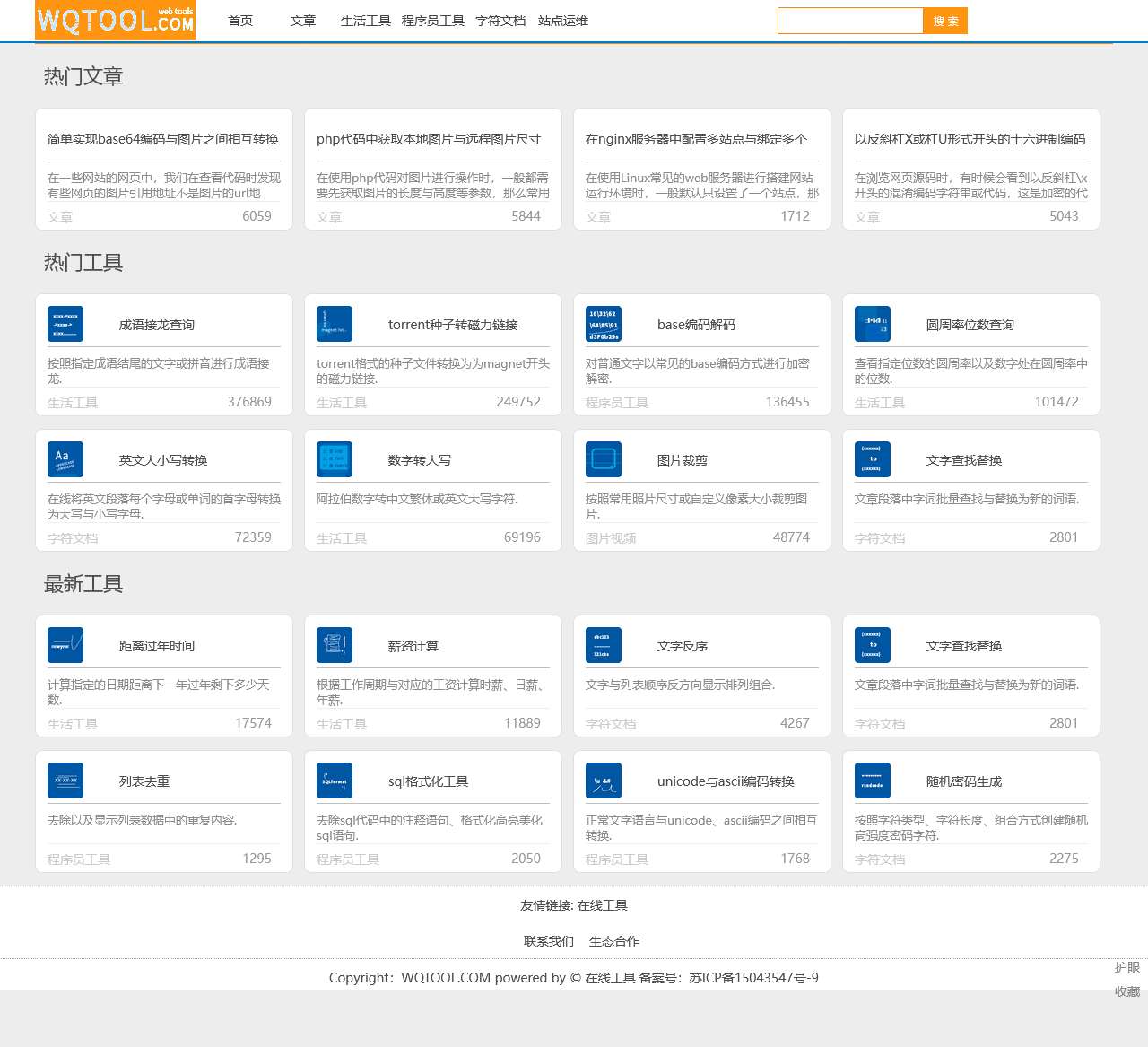Open the 以反斜杠X或杠U形式开头的十六进制编码 article

click(x=970, y=139)
